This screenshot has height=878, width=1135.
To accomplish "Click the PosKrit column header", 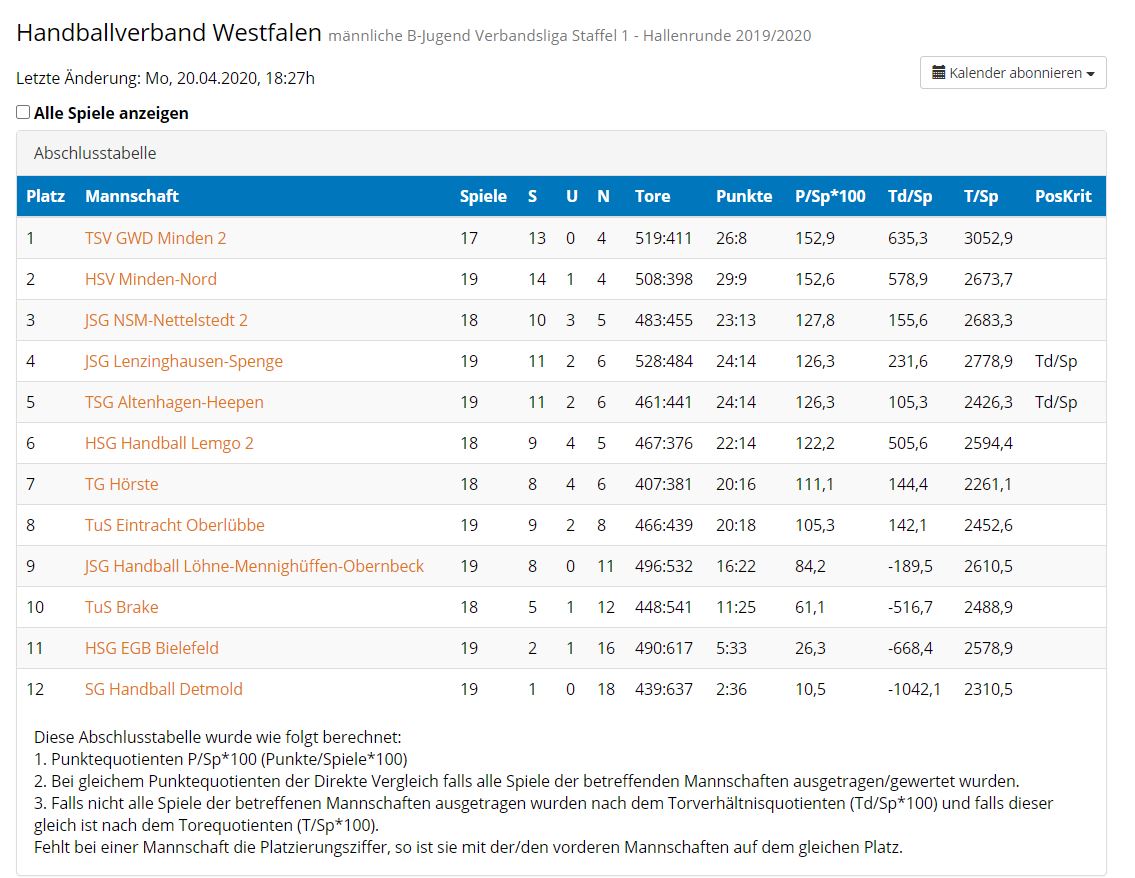I will point(1063,196).
